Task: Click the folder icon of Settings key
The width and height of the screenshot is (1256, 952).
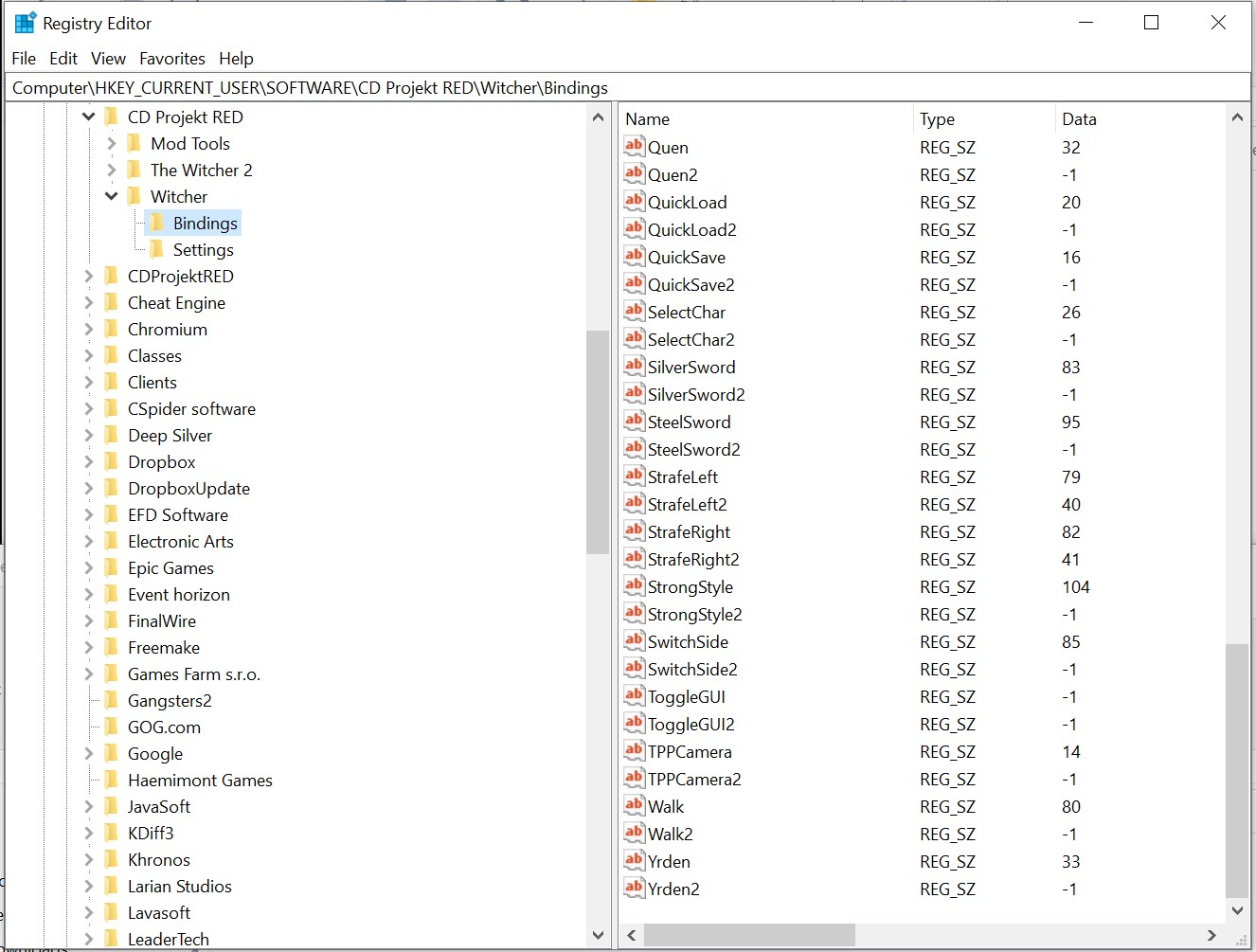Action: tap(156, 249)
